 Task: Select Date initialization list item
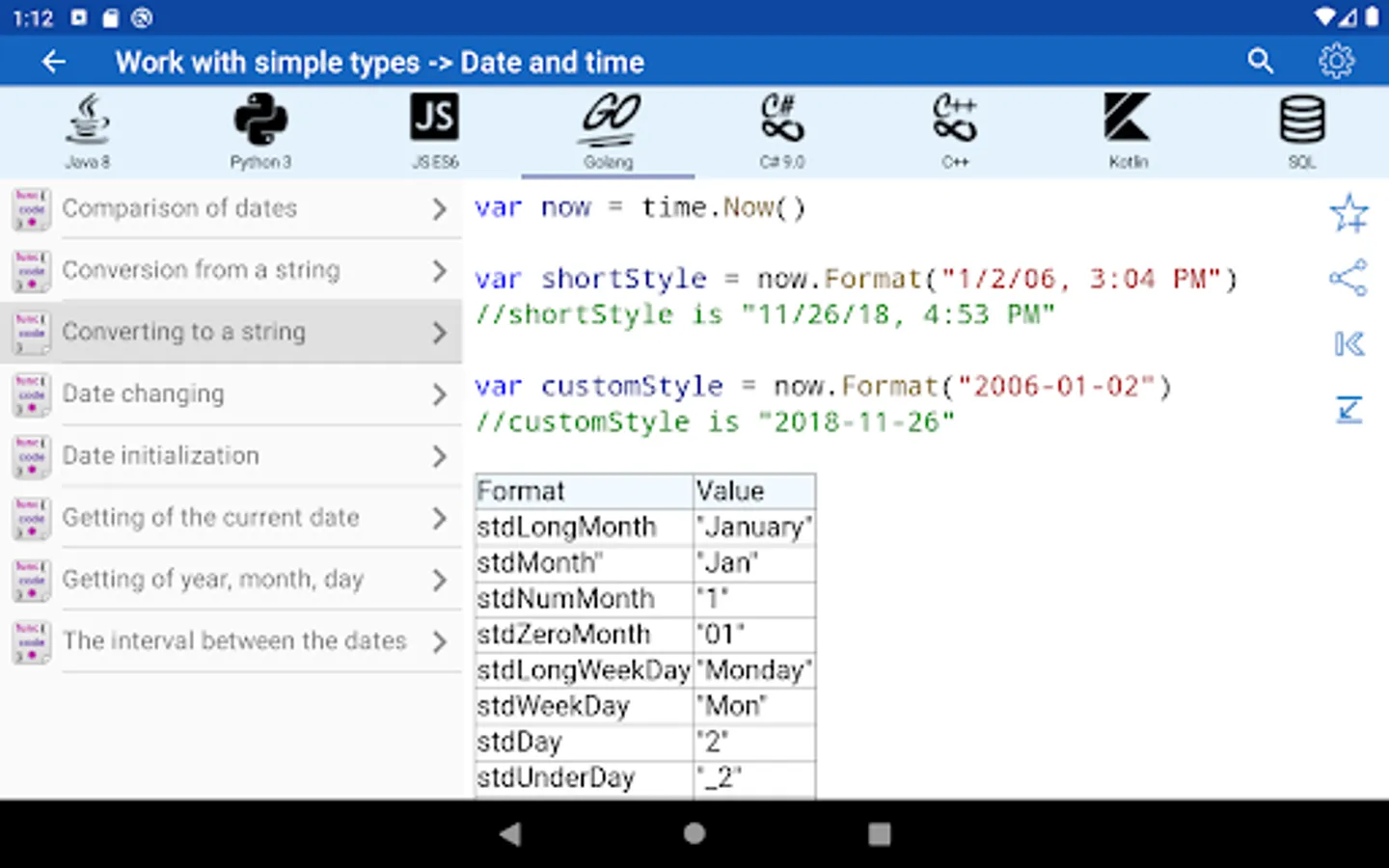pos(160,456)
